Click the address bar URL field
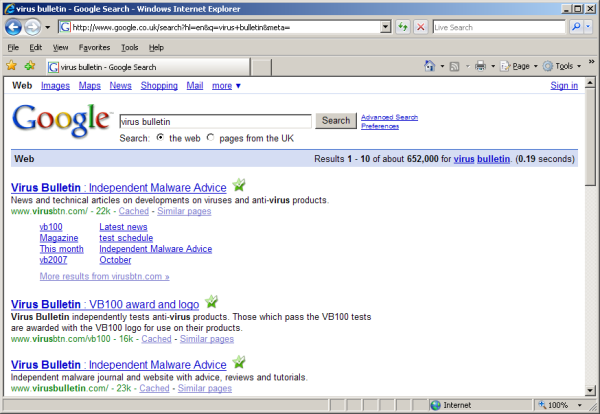Screen dimensions: 600x414 click(220, 27)
